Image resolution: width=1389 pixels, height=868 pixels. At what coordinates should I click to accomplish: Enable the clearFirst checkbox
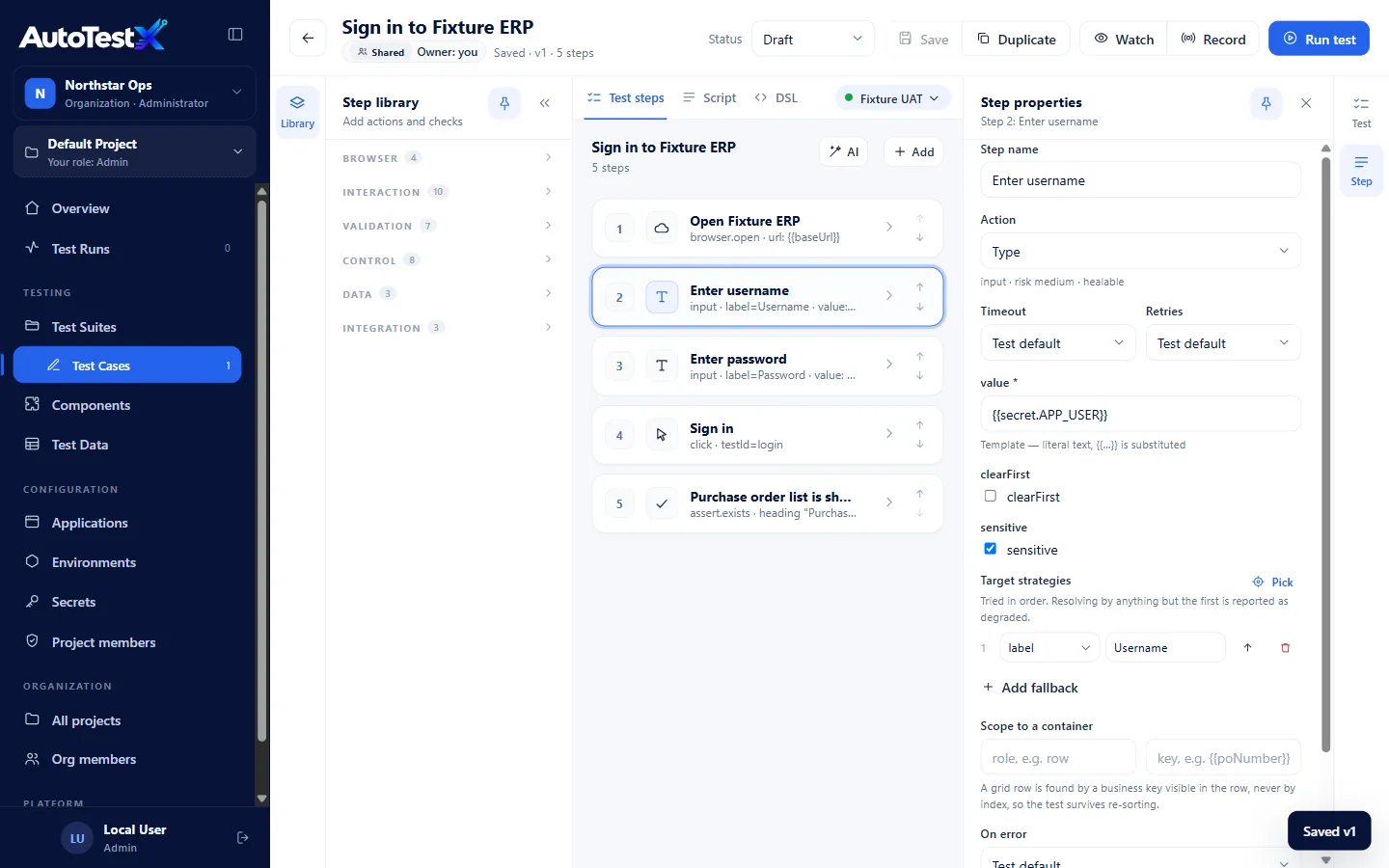click(x=990, y=496)
